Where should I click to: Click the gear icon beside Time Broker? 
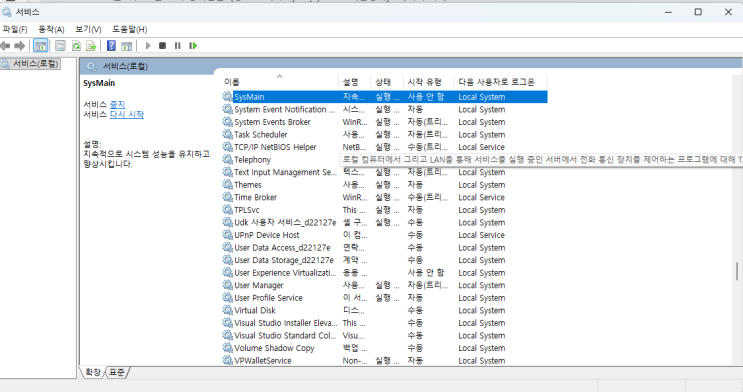[227, 197]
